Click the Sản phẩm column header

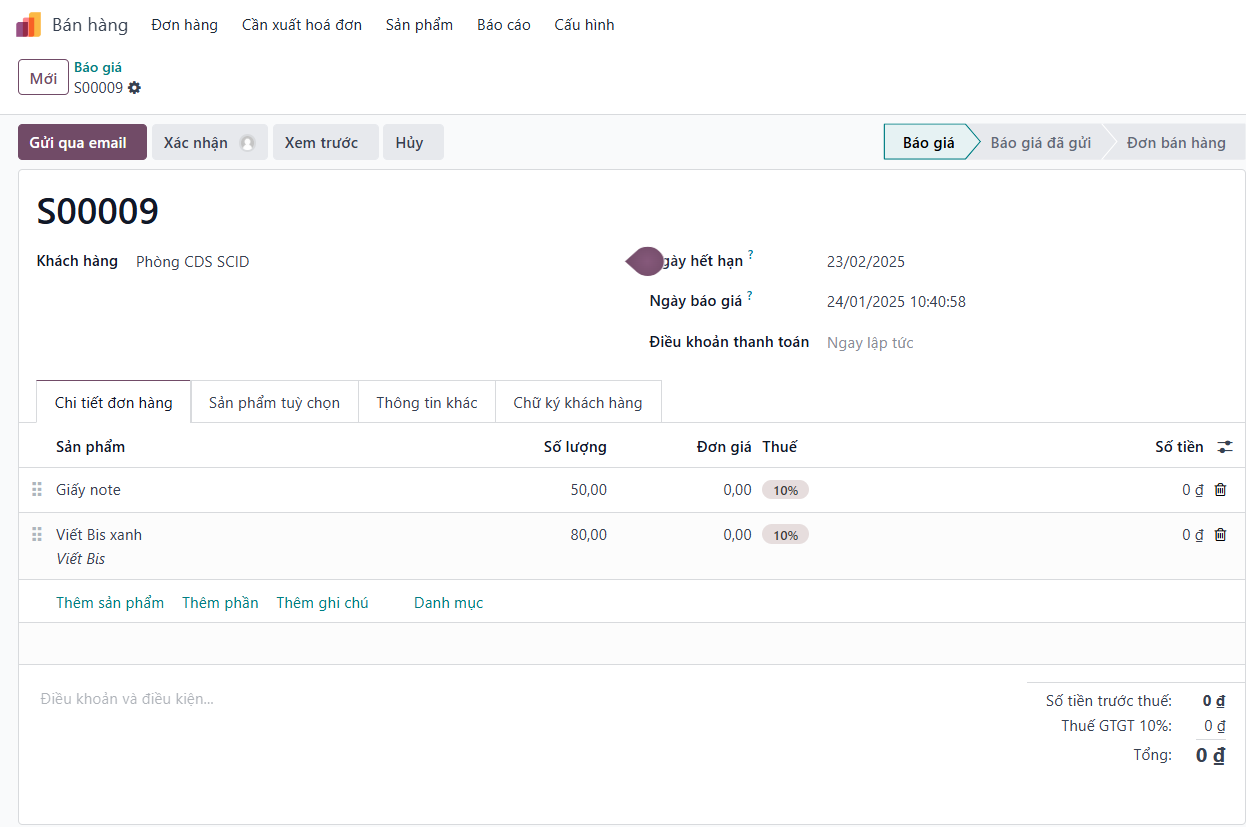tap(91, 447)
